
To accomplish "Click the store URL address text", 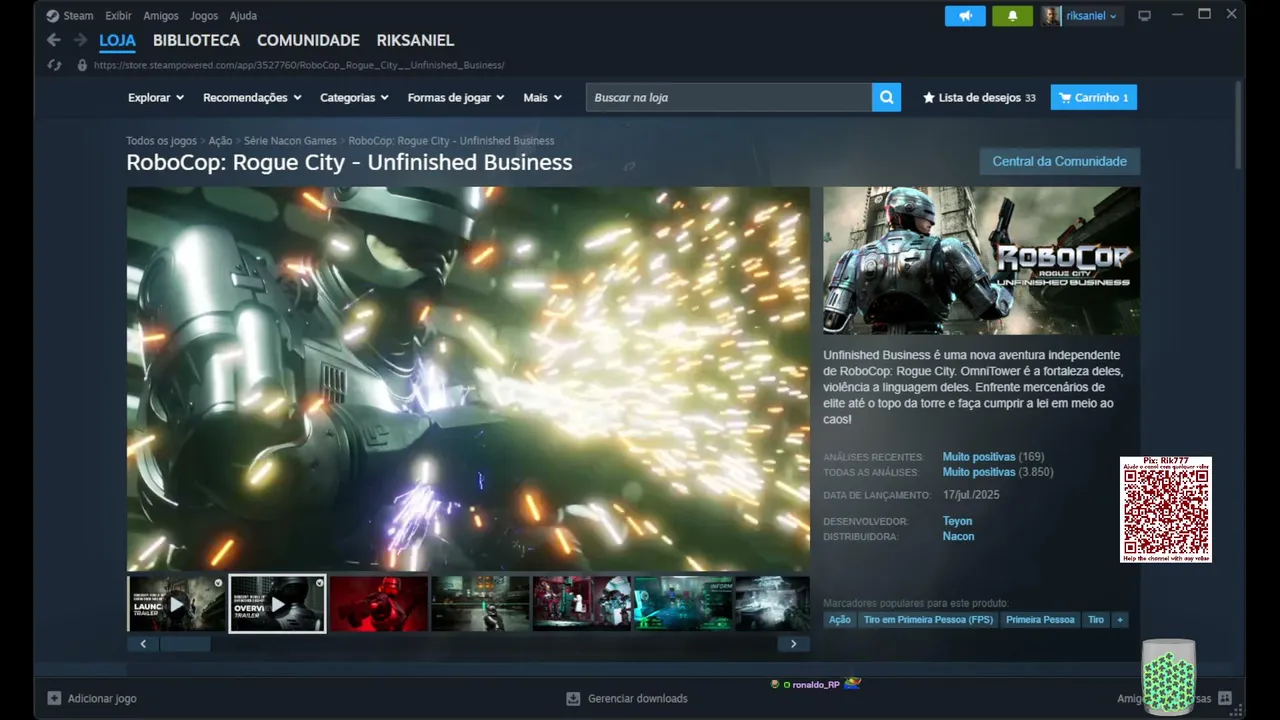I will coord(299,65).
